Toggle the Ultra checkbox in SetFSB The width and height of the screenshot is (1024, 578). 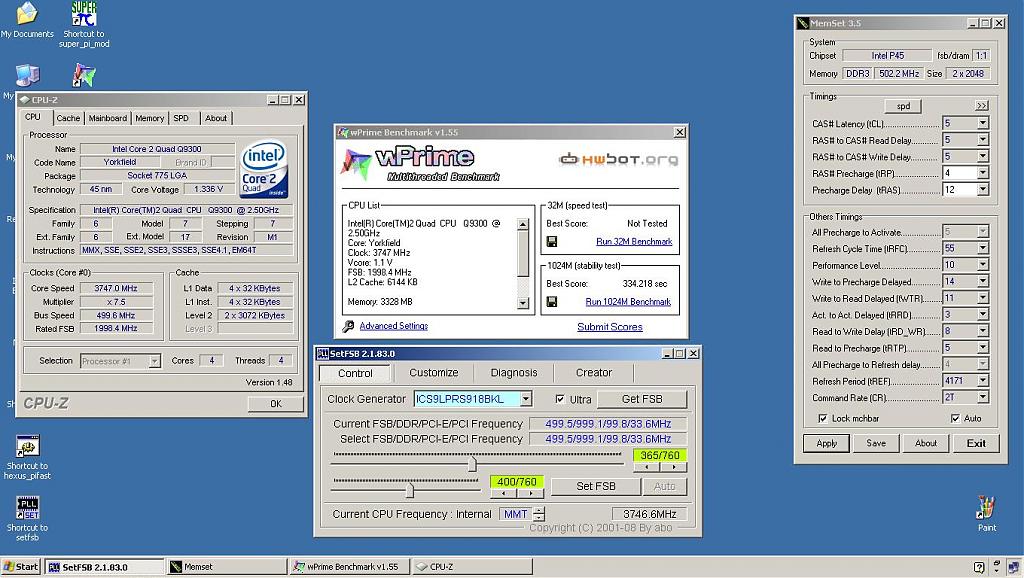pos(560,399)
